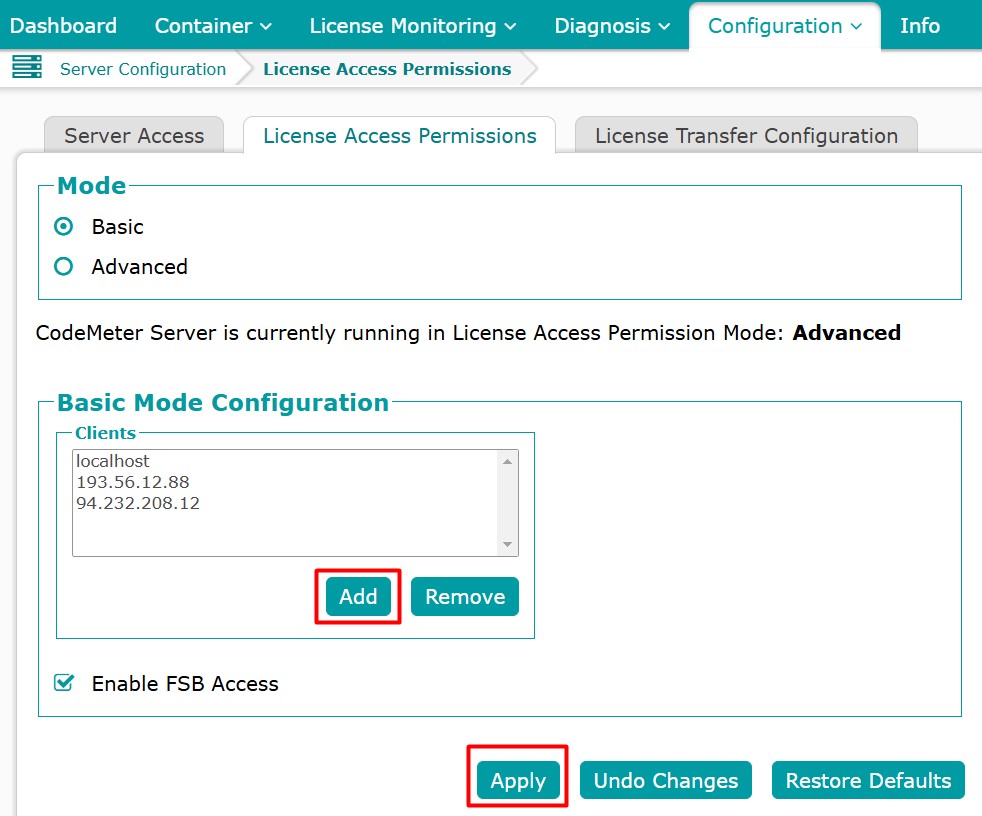Toggle the Enable FSB Access checkbox
This screenshot has width=982, height=816.
64,684
